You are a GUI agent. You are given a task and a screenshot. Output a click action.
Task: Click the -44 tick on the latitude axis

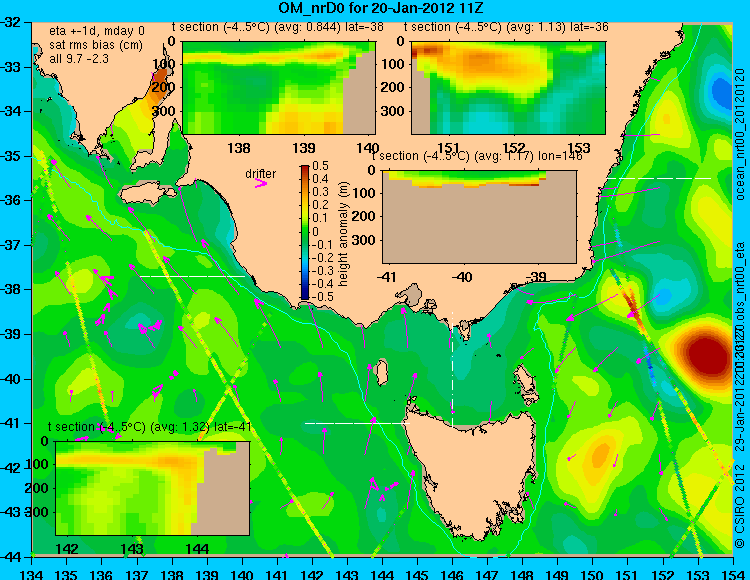(x=13, y=557)
